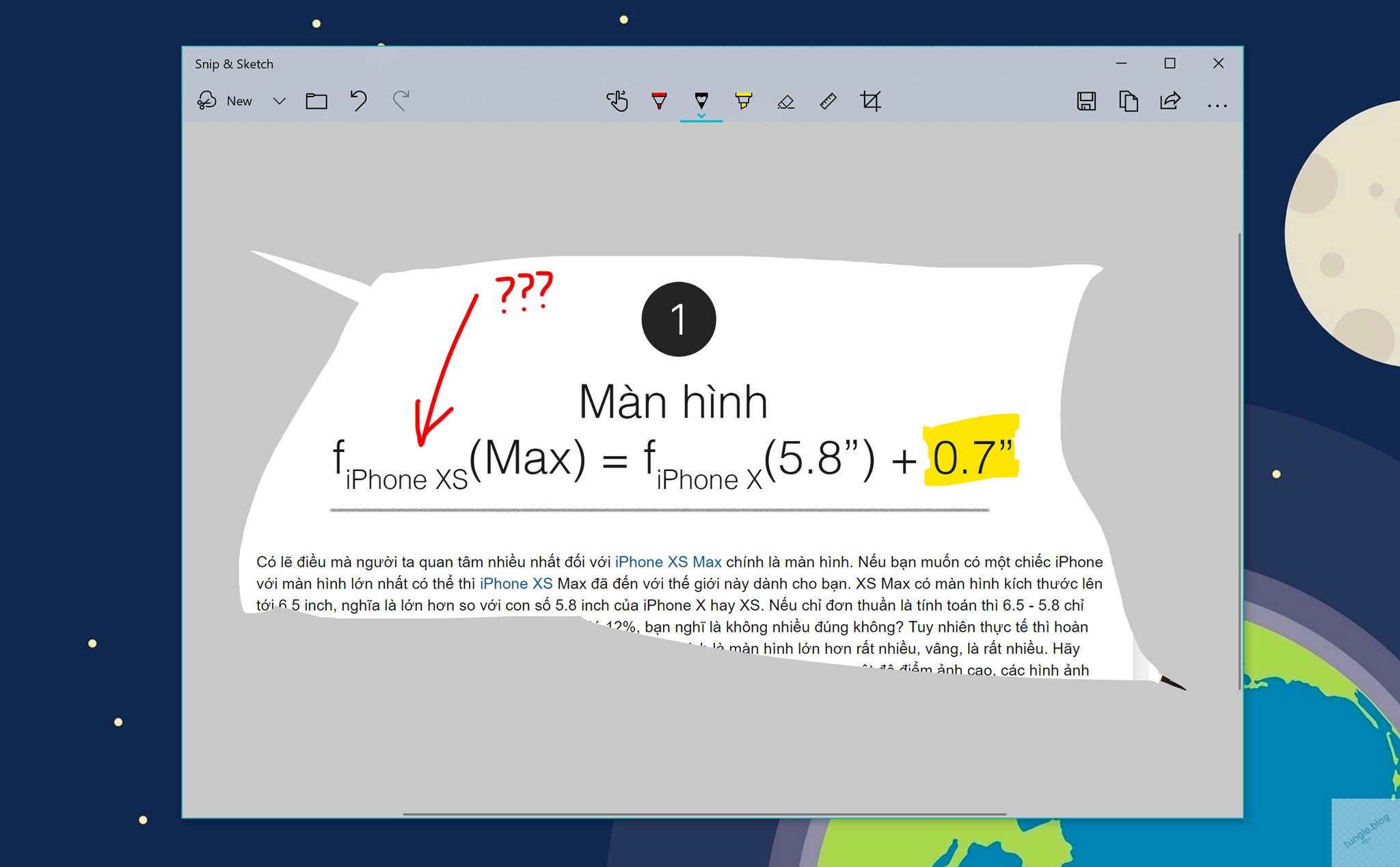
Task: Click the New snip button
Action: pyautogui.click(x=225, y=101)
